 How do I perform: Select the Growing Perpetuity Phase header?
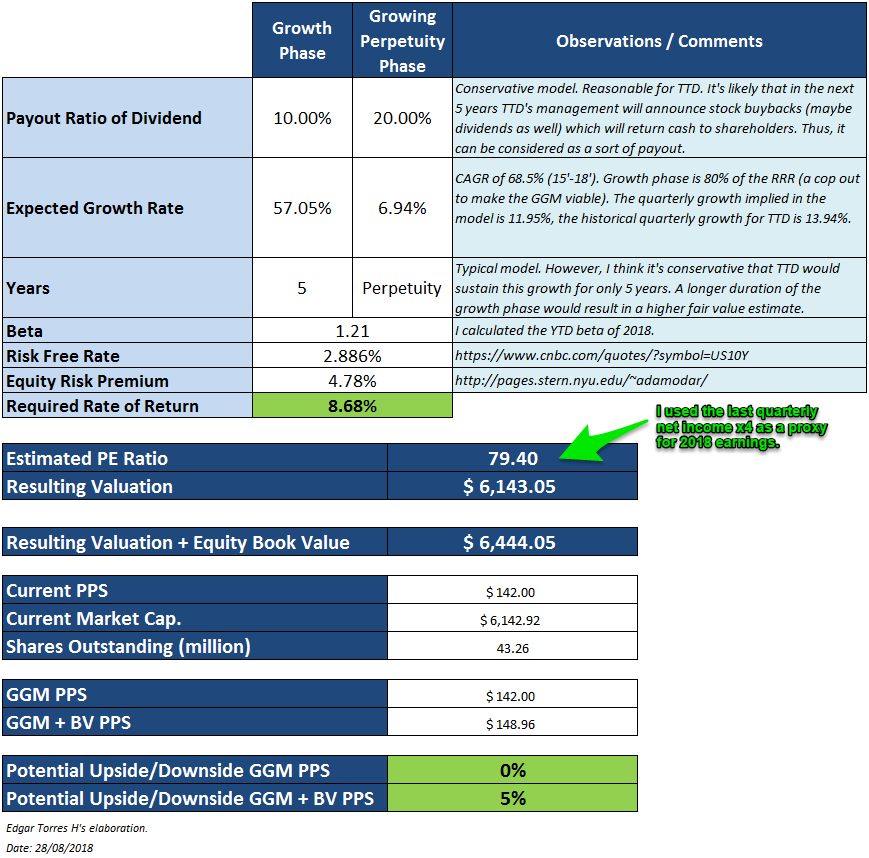401,38
